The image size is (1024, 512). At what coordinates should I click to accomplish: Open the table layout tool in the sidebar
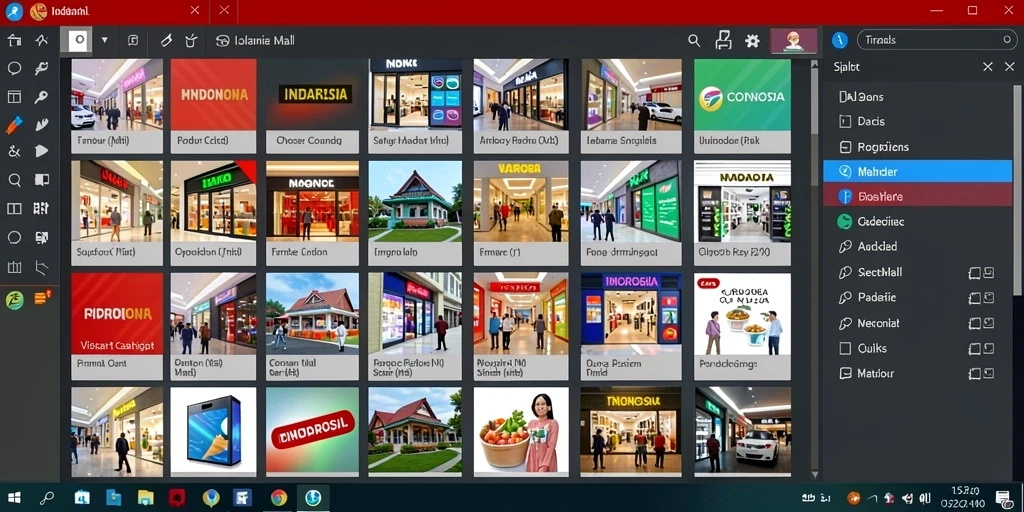(14, 97)
